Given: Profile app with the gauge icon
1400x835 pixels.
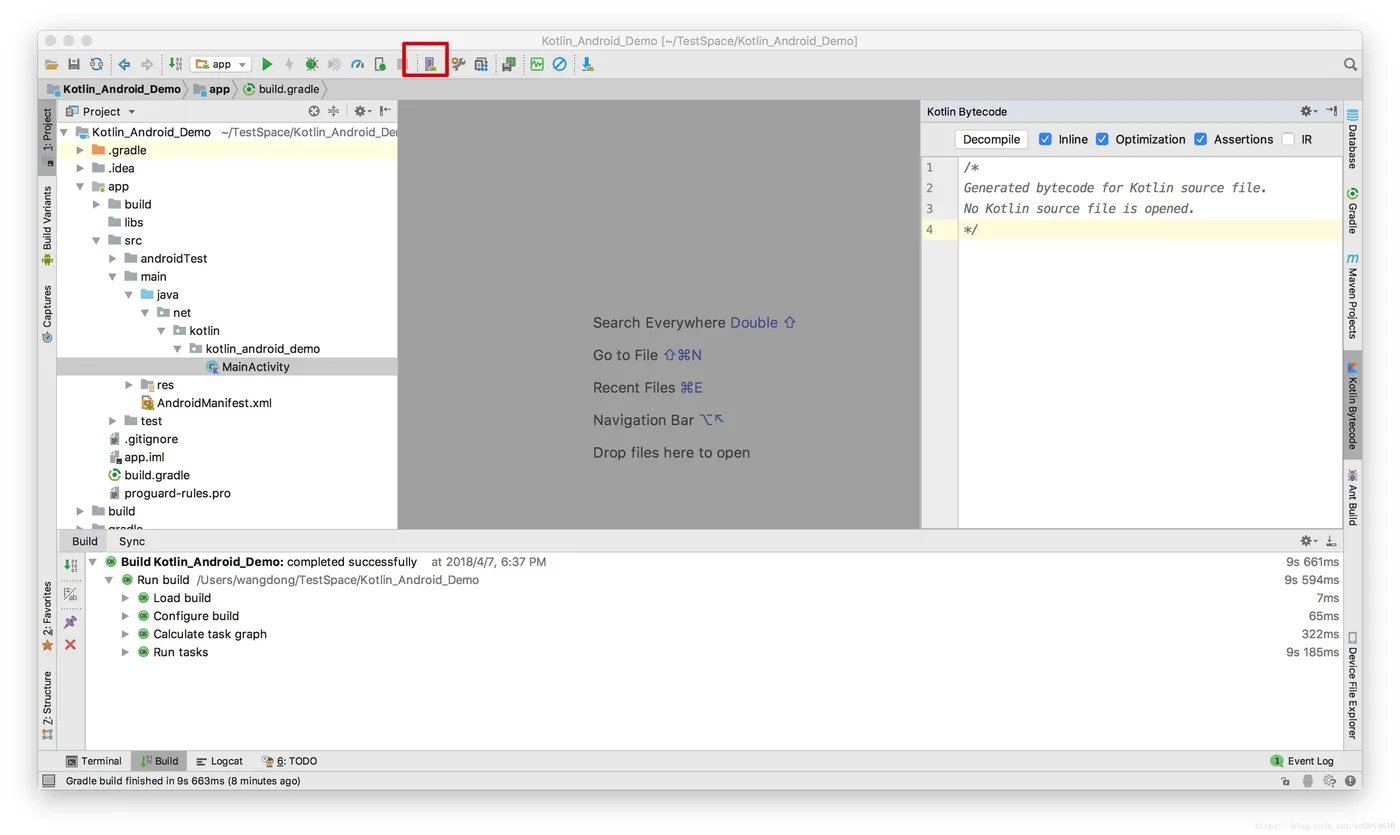Looking at the screenshot, I should coord(357,64).
